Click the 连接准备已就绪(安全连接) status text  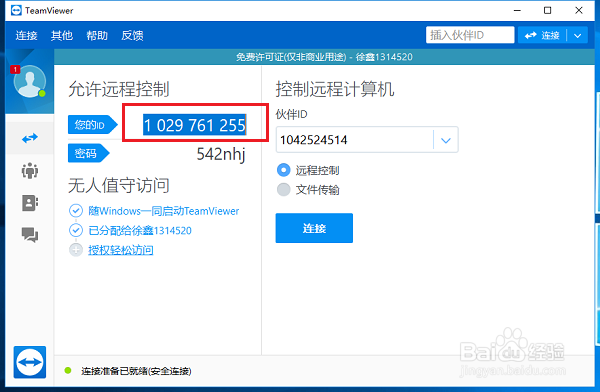tap(136, 371)
